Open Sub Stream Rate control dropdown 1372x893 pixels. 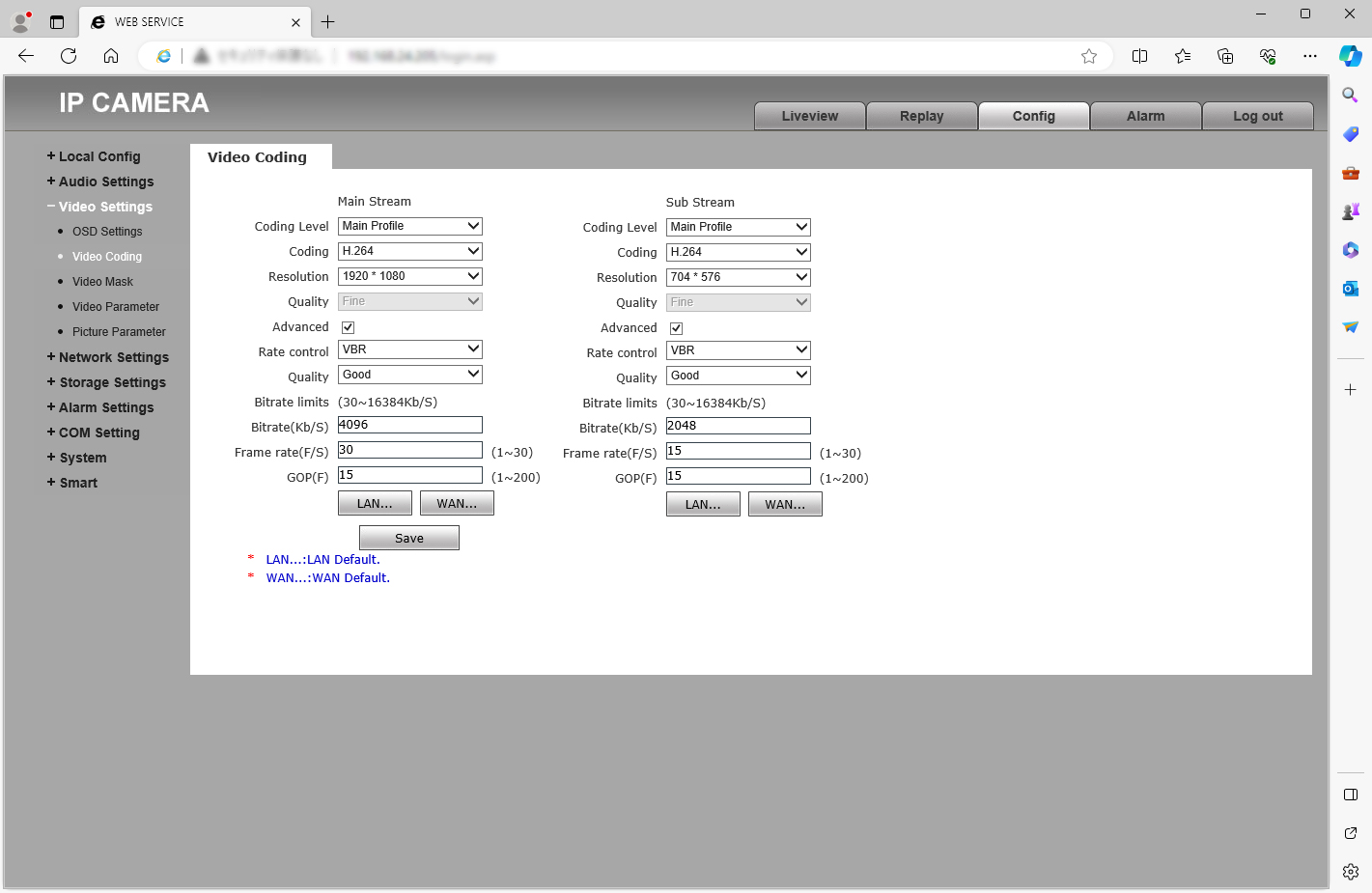click(738, 350)
